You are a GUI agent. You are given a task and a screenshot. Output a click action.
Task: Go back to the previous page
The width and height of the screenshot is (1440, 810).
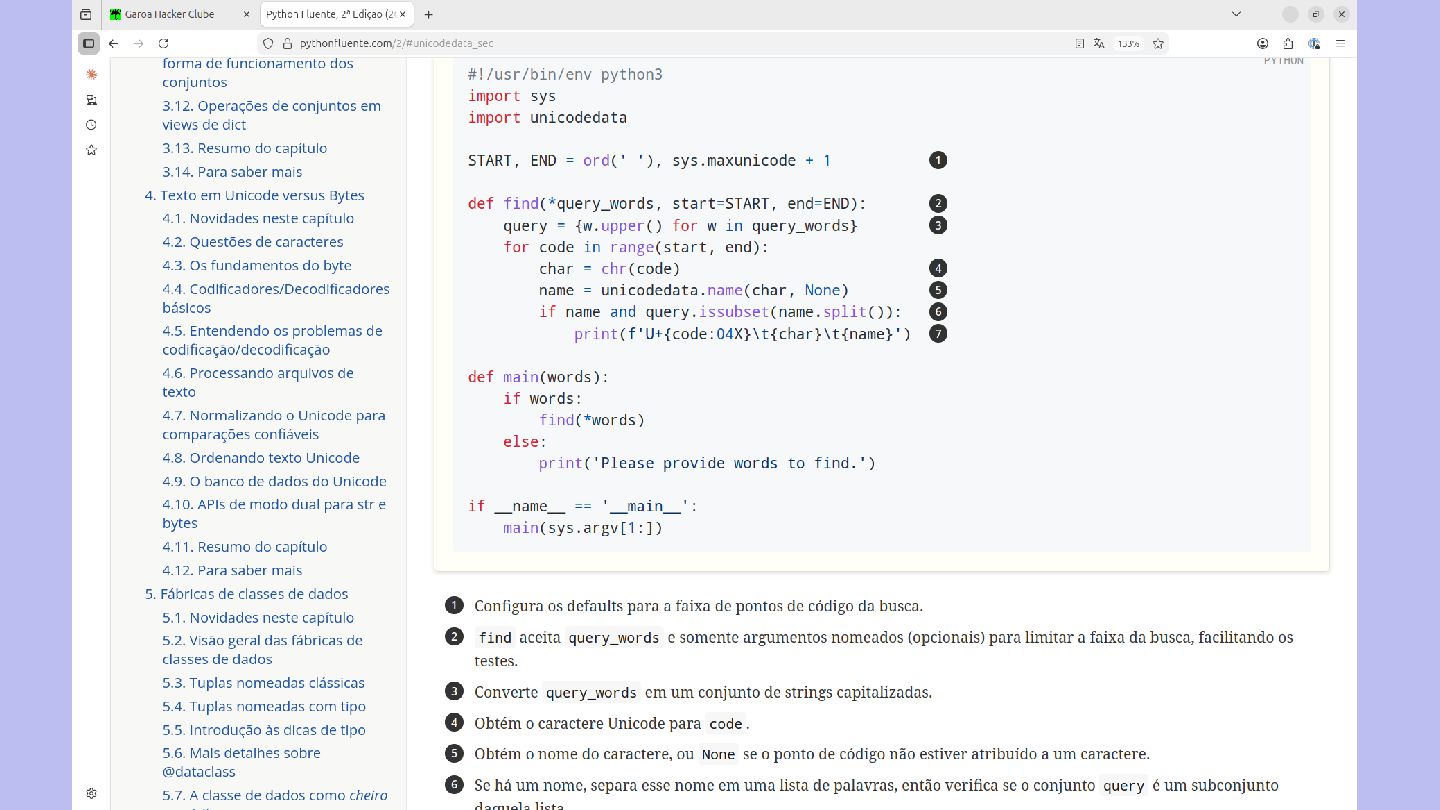tap(113, 43)
